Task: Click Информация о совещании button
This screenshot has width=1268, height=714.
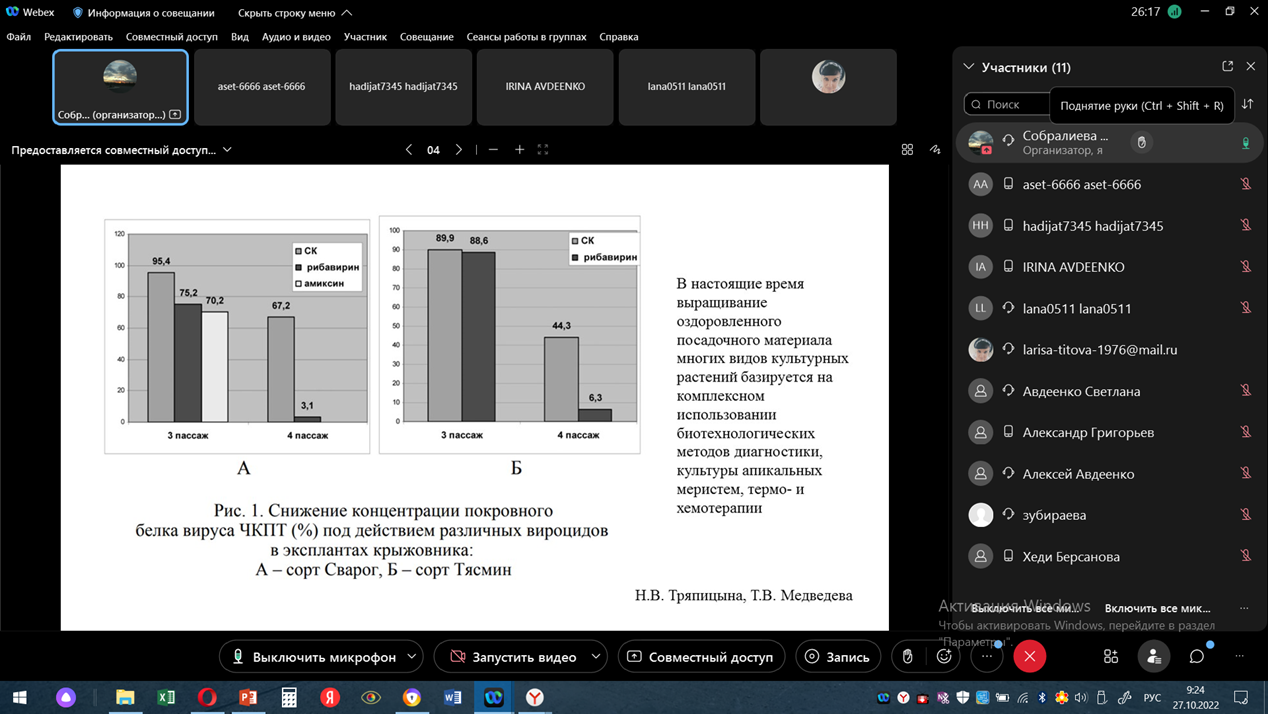Action: point(143,13)
